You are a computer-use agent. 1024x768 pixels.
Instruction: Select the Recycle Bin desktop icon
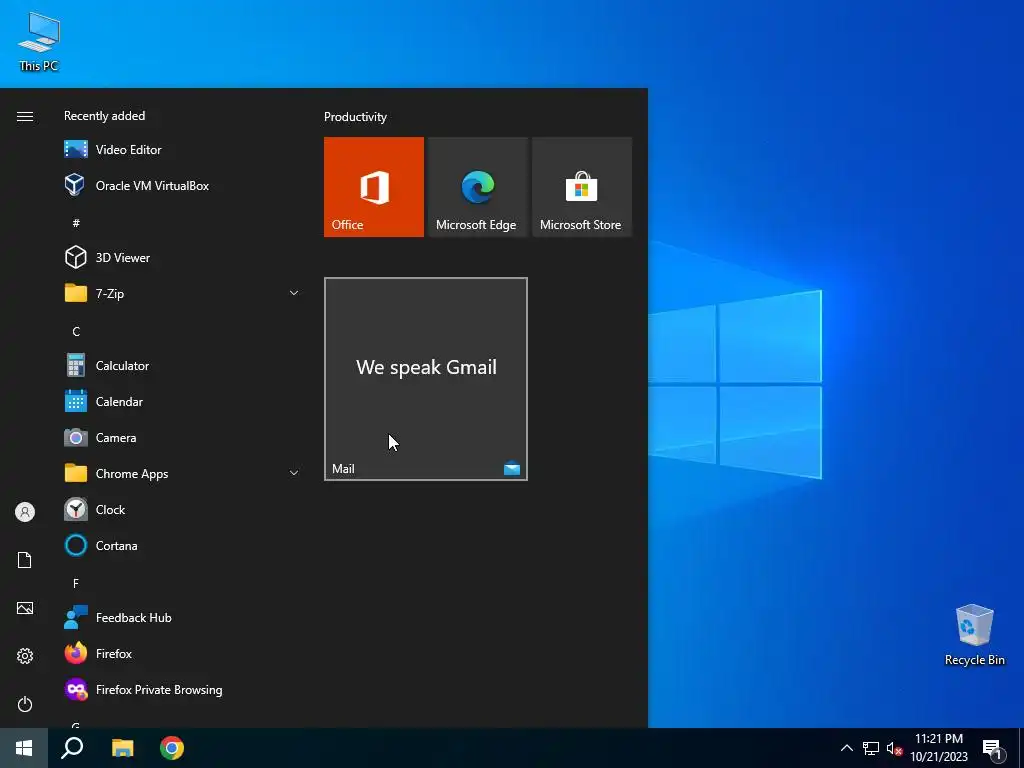pyautogui.click(x=974, y=635)
